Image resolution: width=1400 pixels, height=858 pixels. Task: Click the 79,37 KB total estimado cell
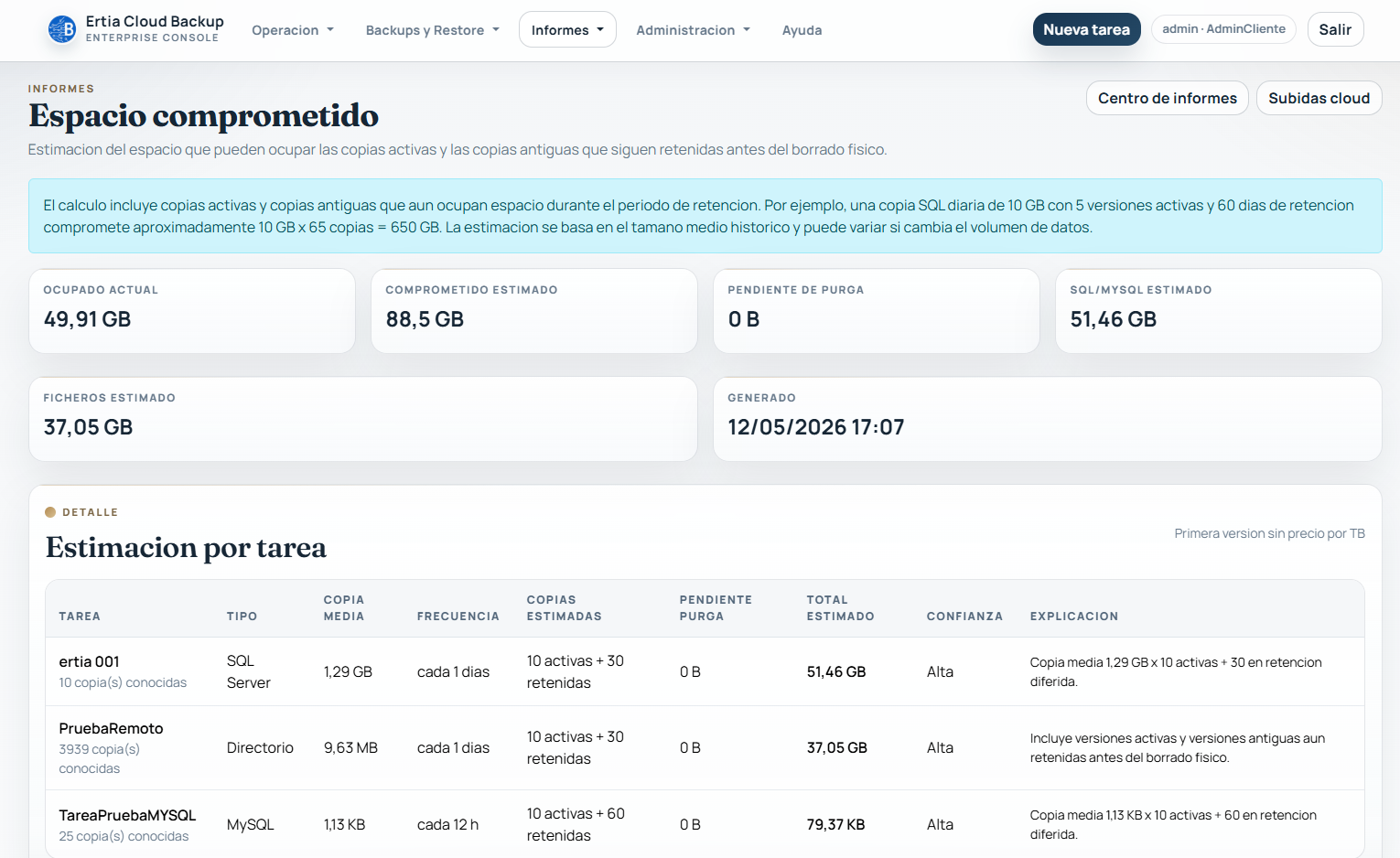point(835,824)
